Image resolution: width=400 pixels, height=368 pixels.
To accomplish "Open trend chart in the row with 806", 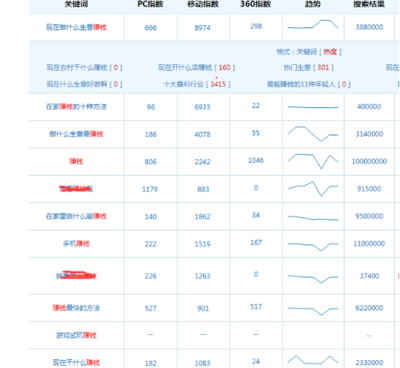I will (313, 161).
